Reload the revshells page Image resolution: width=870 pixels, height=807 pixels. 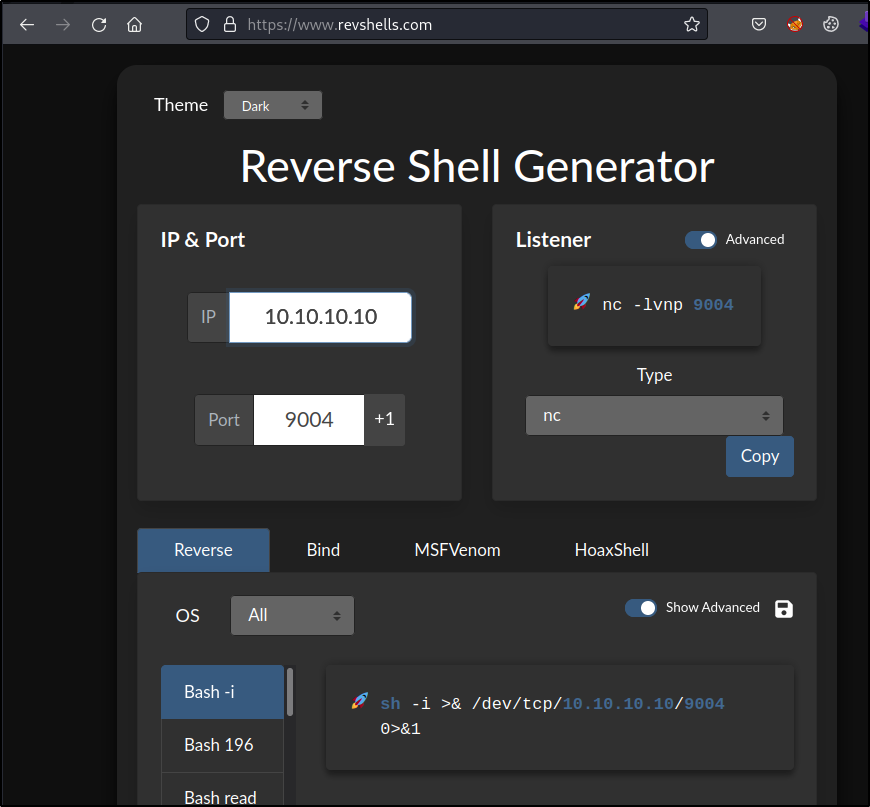pyautogui.click(x=99, y=24)
